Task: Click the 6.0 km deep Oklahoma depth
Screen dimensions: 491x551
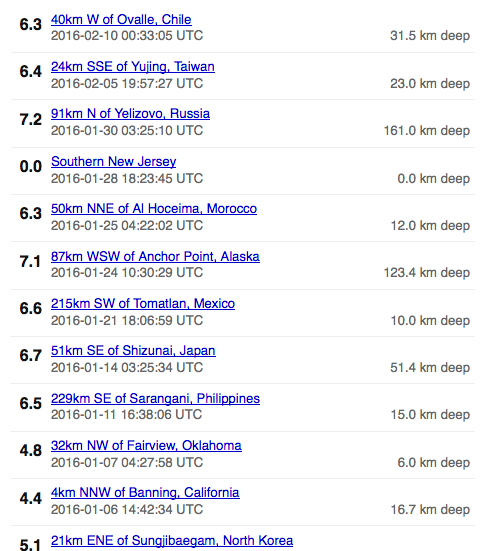Action: (x=434, y=462)
